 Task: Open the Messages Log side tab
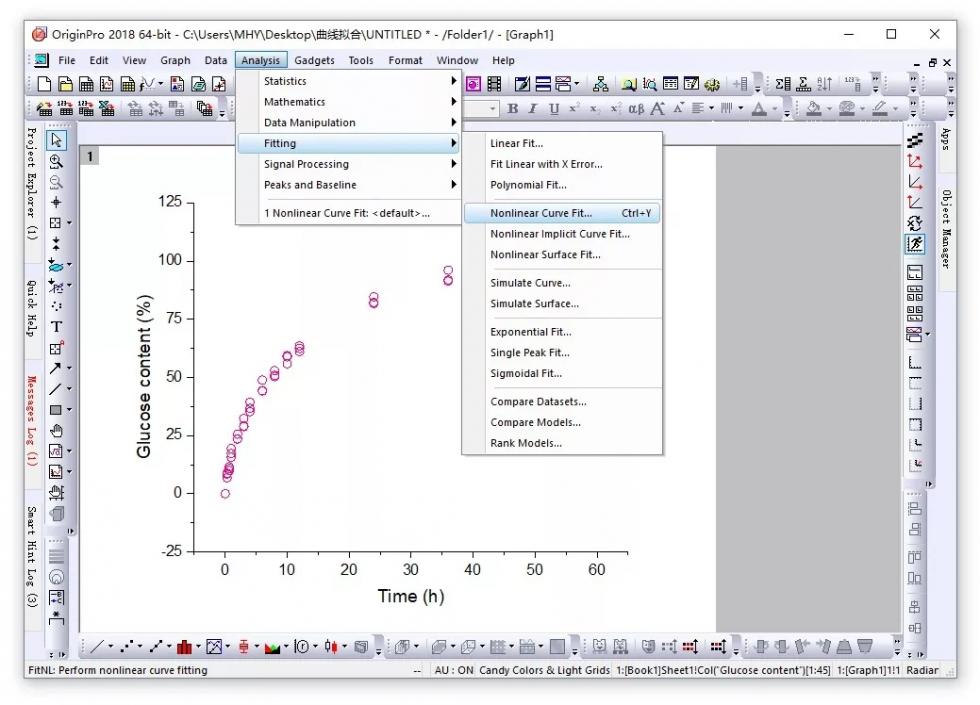point(32,421)
